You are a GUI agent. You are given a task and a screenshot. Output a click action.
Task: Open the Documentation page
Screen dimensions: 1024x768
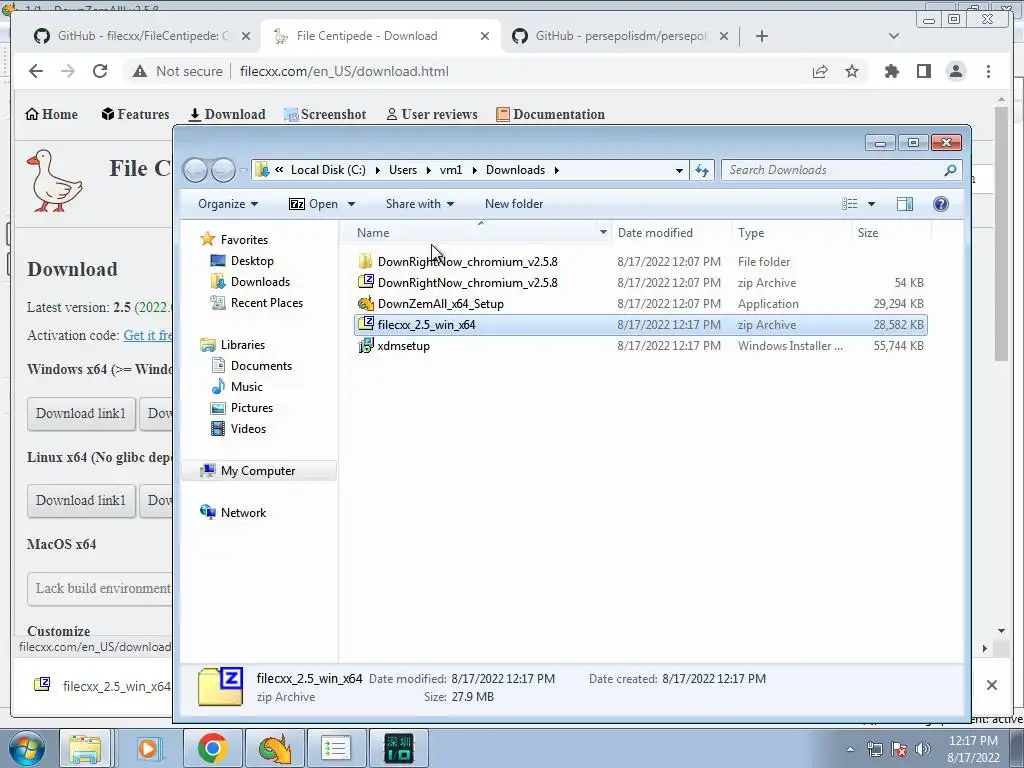(550, 114)
